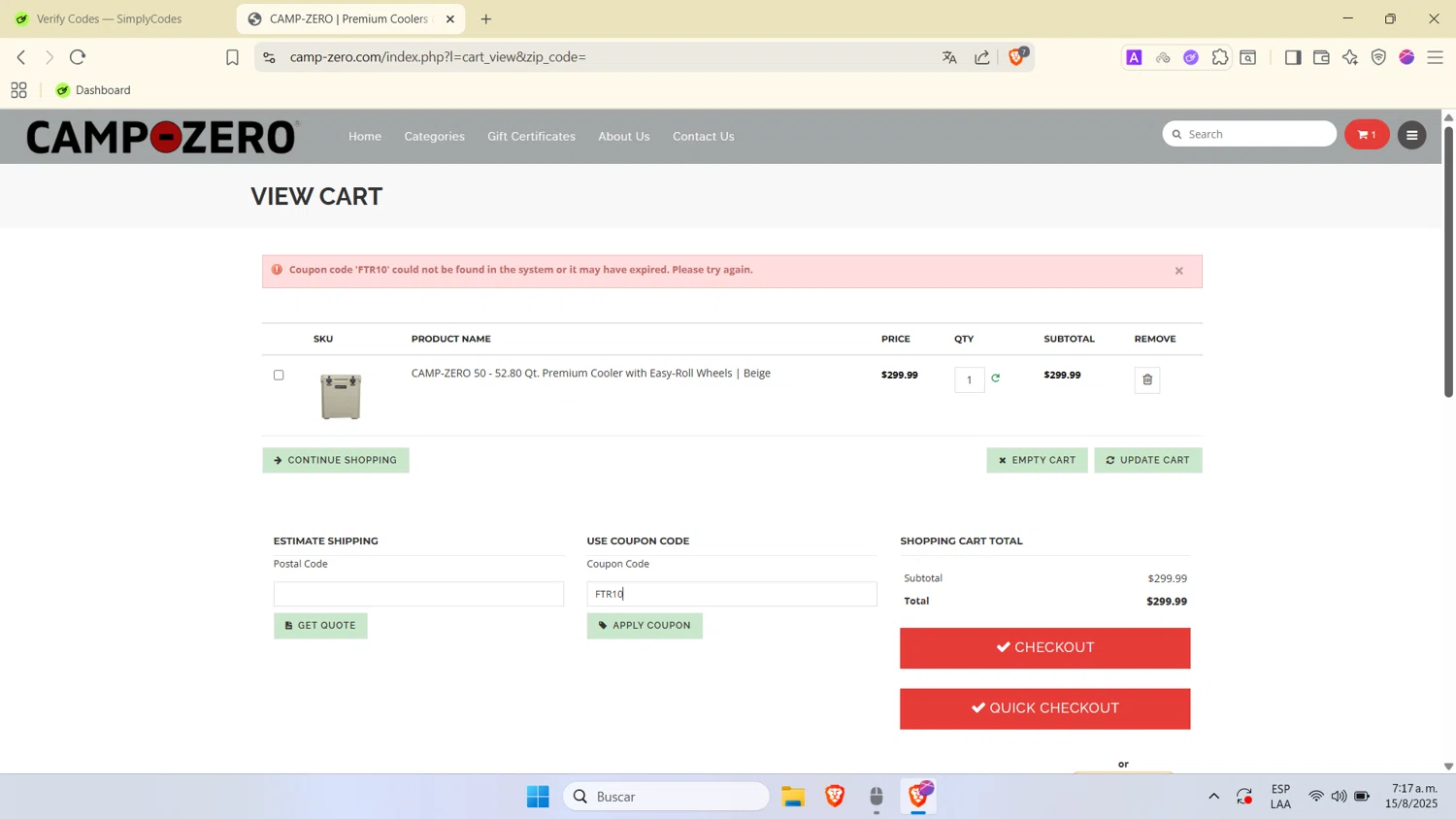Reload the current page
The image size is (1456, 819).
coord(78,57)
